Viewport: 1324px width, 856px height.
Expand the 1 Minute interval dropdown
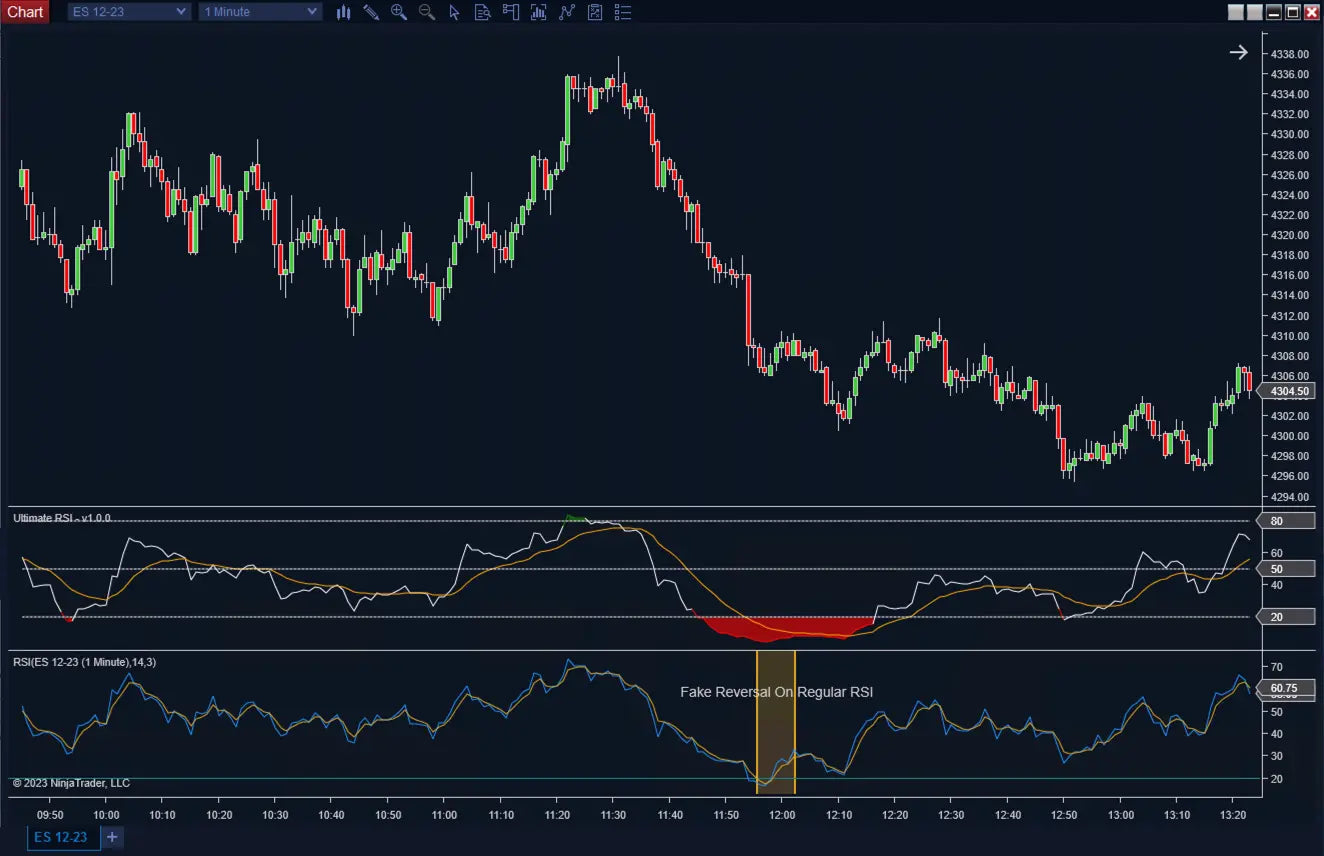(260, 12)
